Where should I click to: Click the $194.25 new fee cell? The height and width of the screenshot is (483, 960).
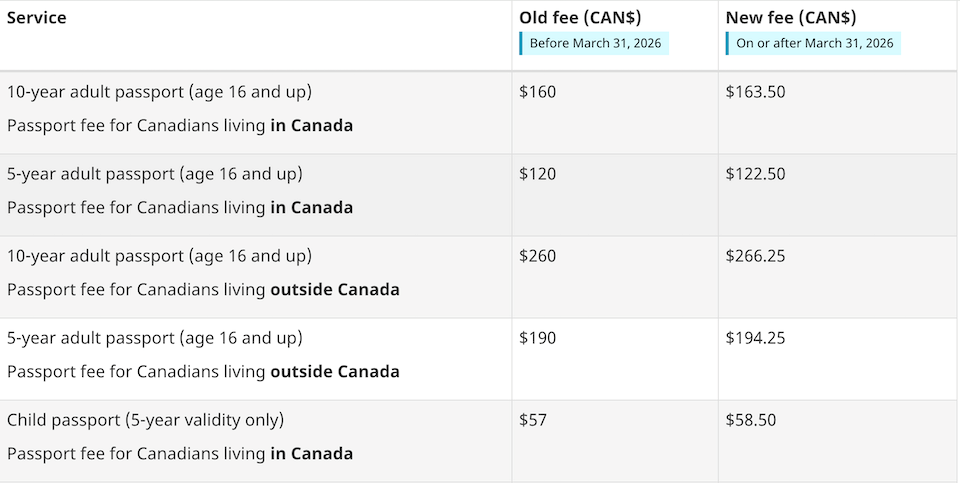pyautogui.click(x=755, y=338)
